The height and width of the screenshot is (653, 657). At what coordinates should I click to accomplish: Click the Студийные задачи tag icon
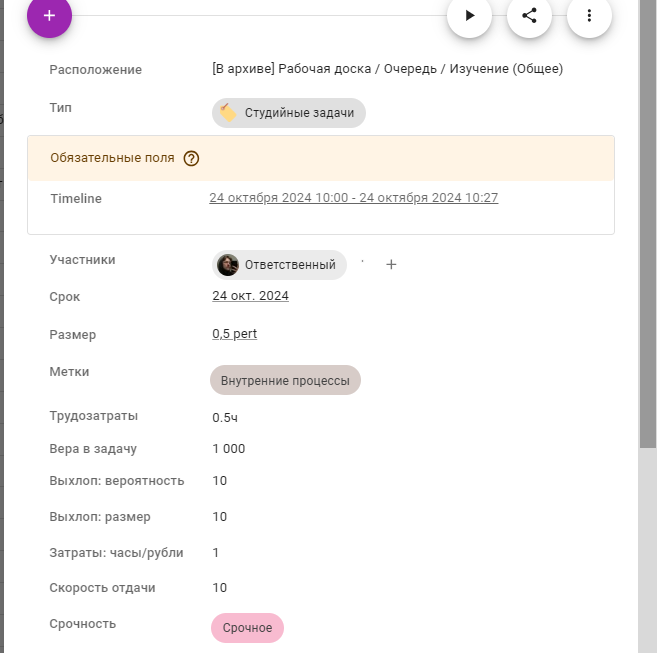tap(228, 113)
